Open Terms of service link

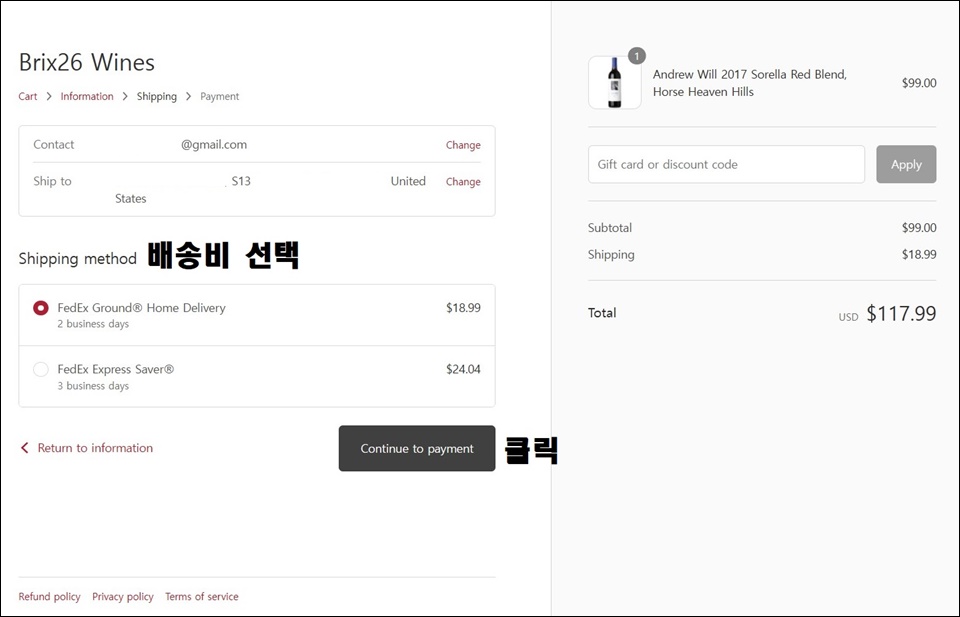[x=202, y=597]
